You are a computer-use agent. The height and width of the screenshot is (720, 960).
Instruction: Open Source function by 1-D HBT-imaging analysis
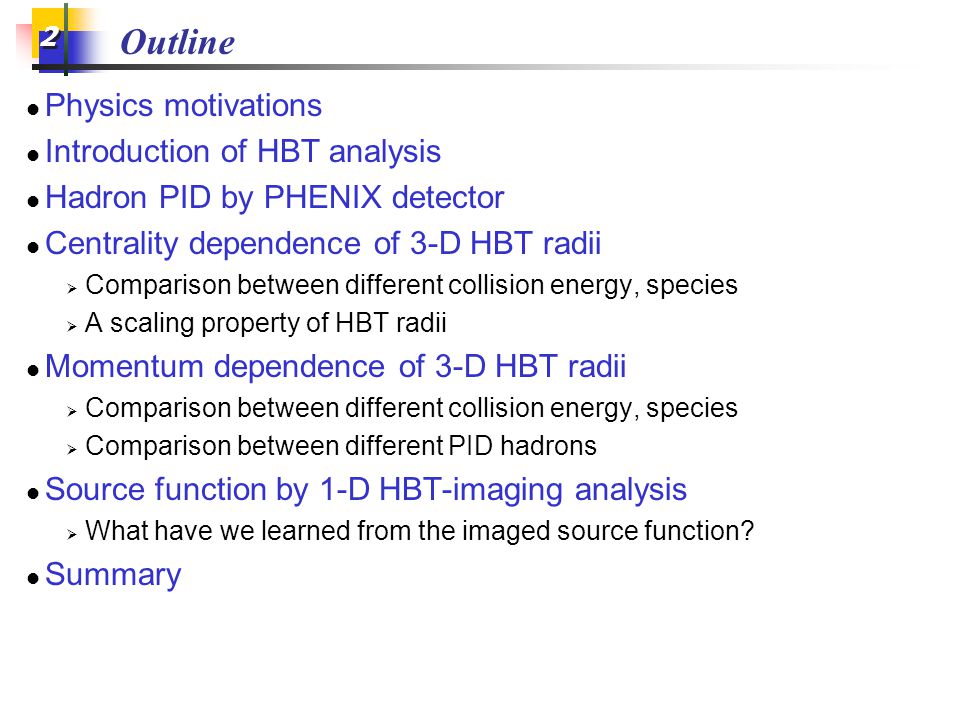pos(366,490)
